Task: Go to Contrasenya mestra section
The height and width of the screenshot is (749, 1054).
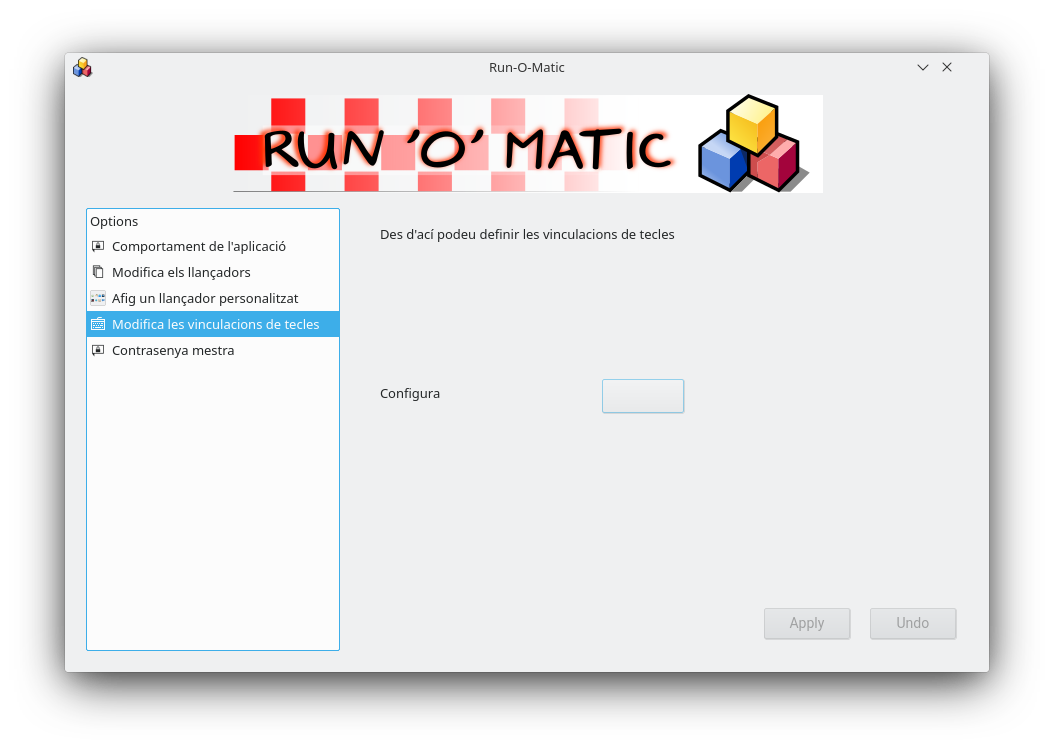Action: pyautogui.click(x=213, y=350)
